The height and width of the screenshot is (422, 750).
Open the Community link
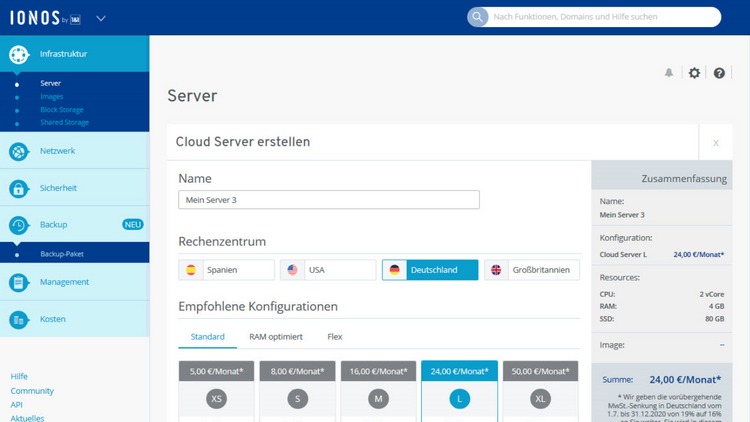tap(32, 391)
